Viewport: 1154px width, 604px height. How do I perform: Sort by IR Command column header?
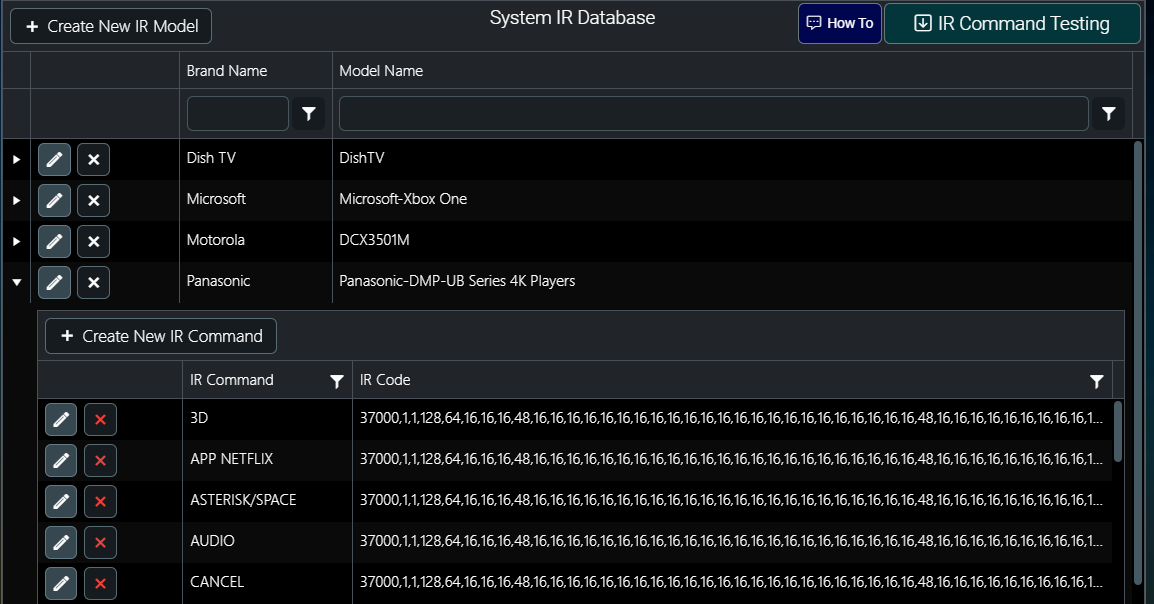pos(232,380)
